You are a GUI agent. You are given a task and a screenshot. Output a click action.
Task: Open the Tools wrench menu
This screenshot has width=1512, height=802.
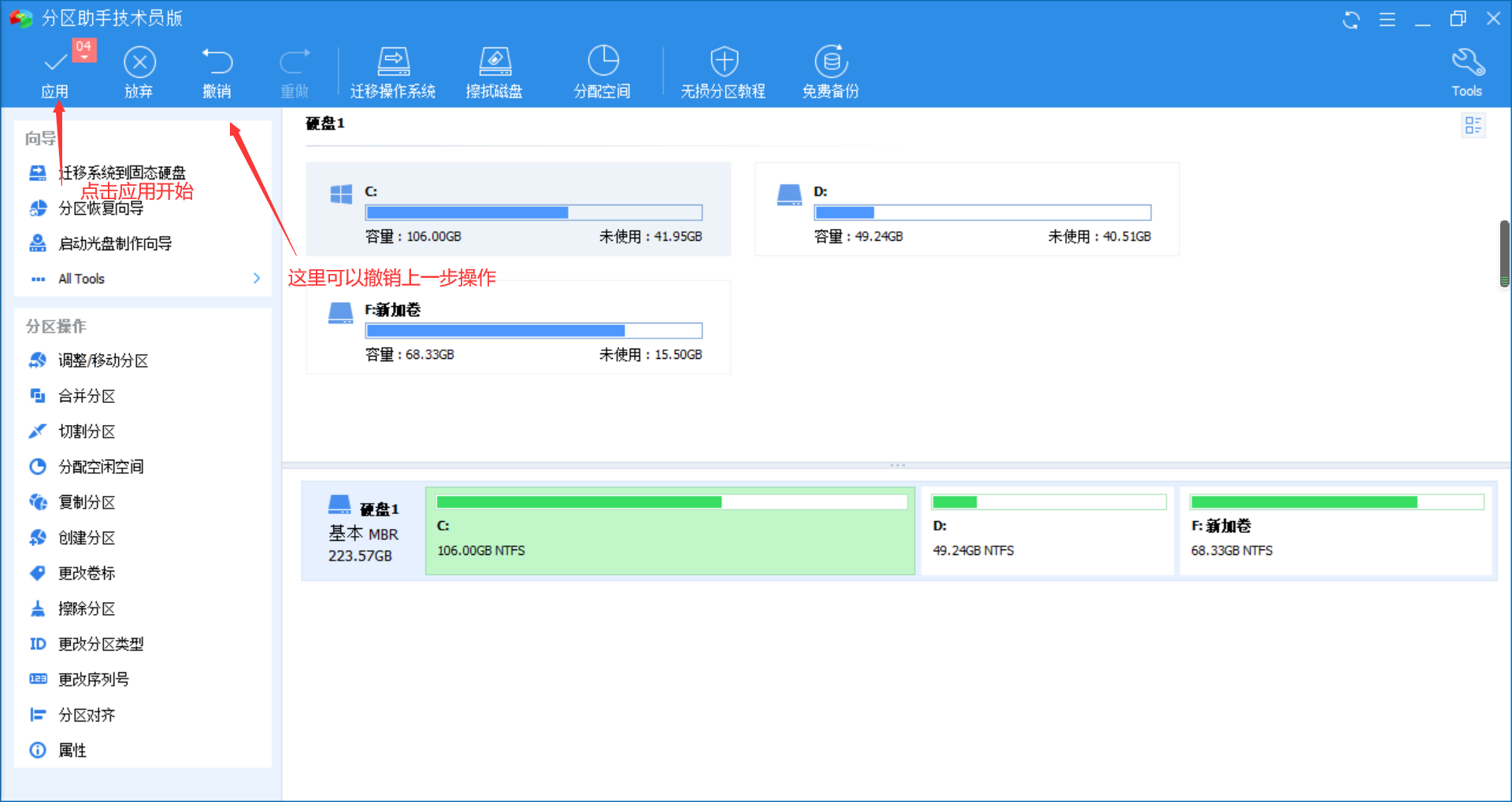click(x=1467, y=72)
